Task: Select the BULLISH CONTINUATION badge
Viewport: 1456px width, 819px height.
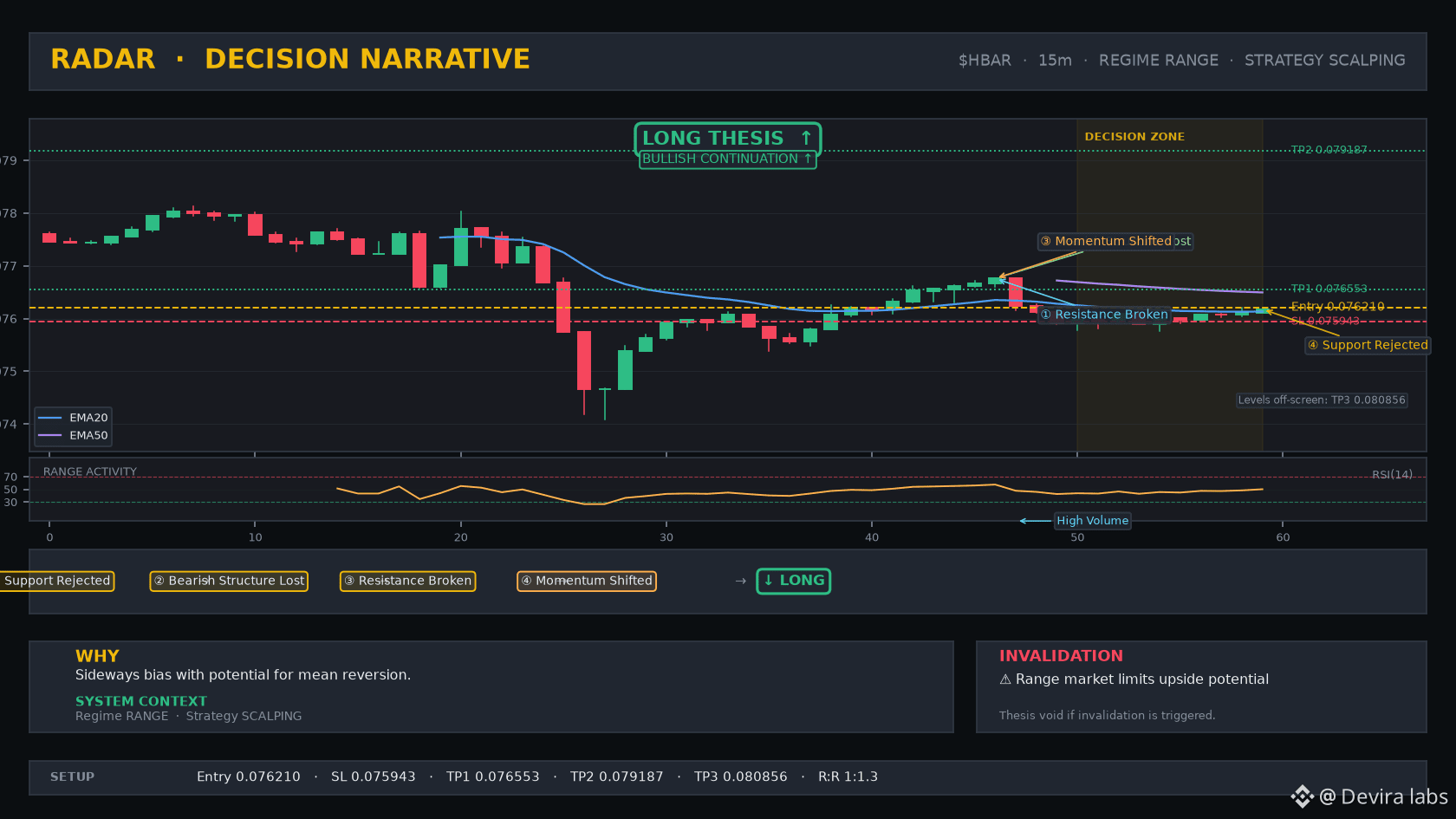Action: tap(727, 159)
